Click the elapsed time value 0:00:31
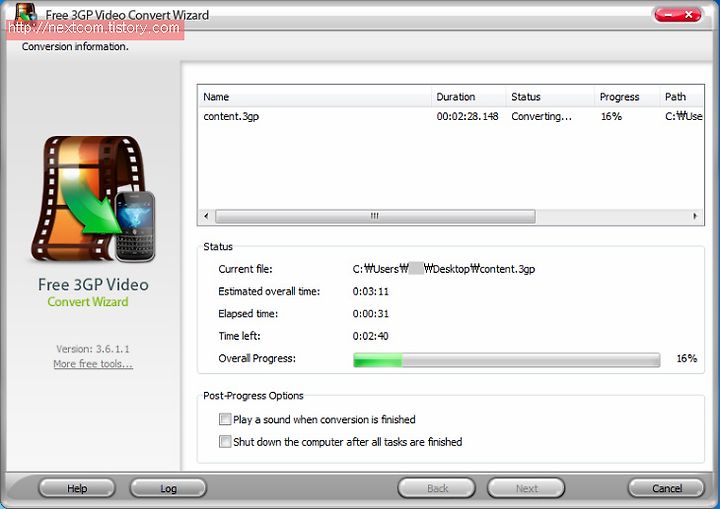720x509 pixels. [371, 314]
